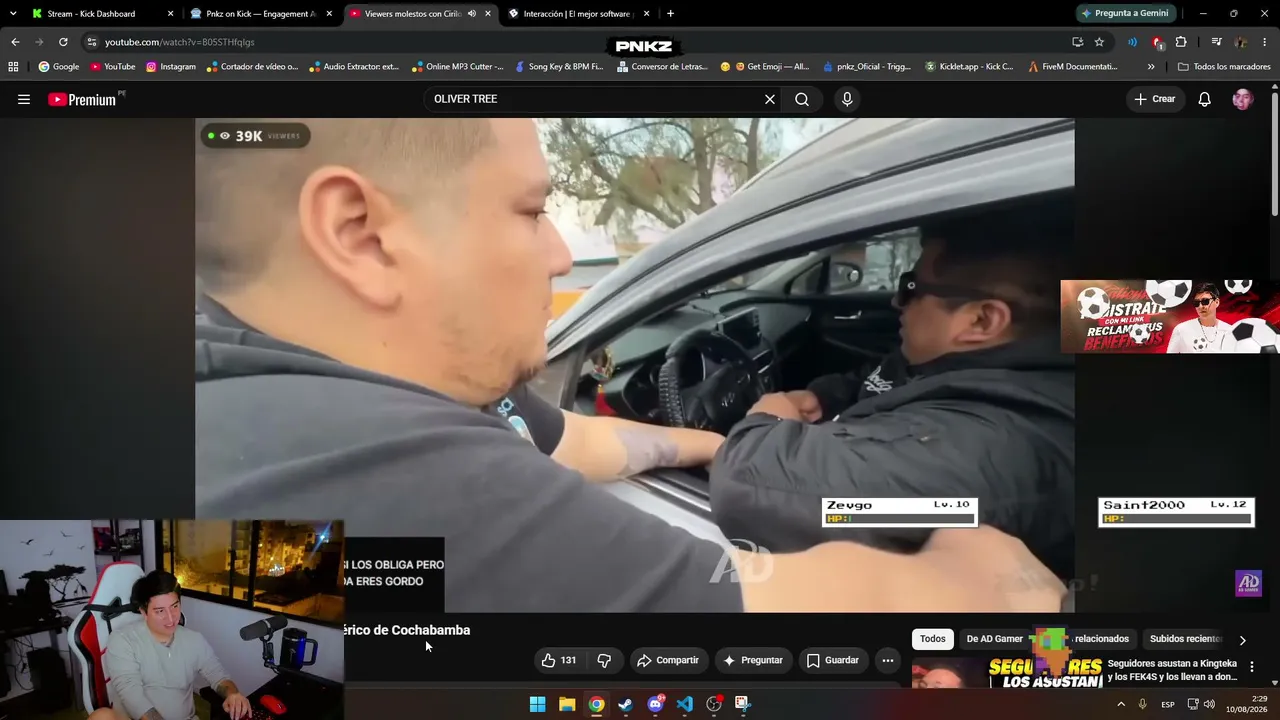The height and width of the screenshot is (720, 1280).
Task: Open the Conversor de Letras bookmark
Action: [662, 67]
